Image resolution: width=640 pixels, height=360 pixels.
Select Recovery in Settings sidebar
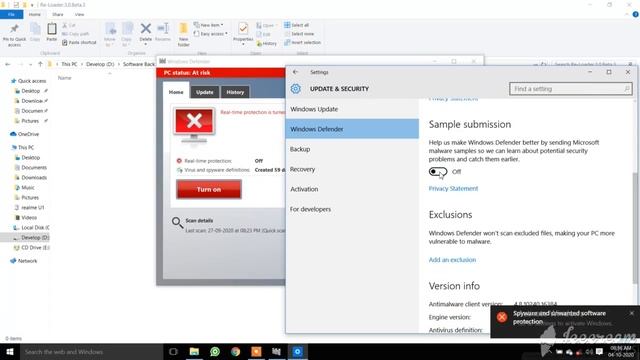(x=352, y=169)
